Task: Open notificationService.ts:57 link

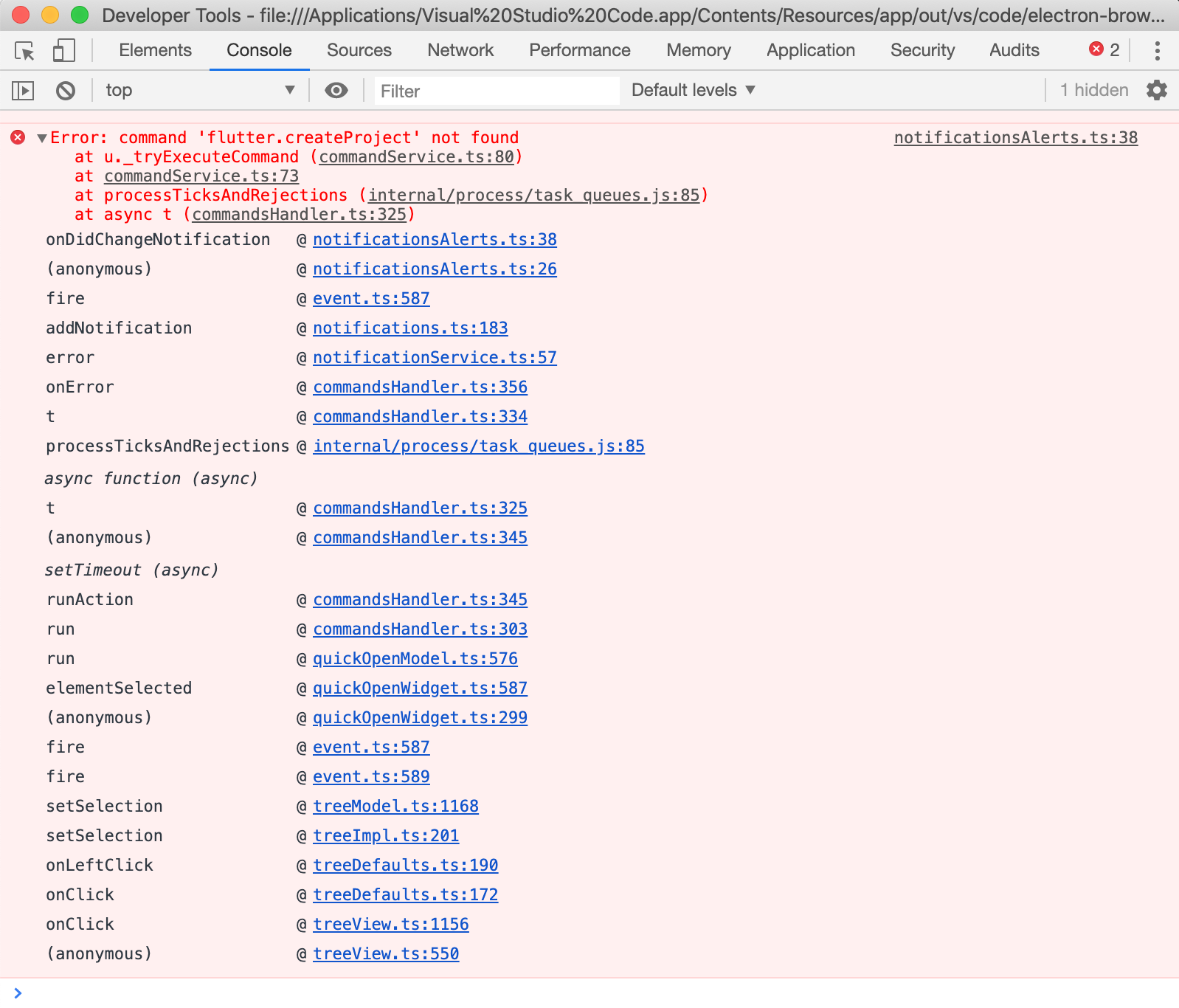Action: (435, 357)
